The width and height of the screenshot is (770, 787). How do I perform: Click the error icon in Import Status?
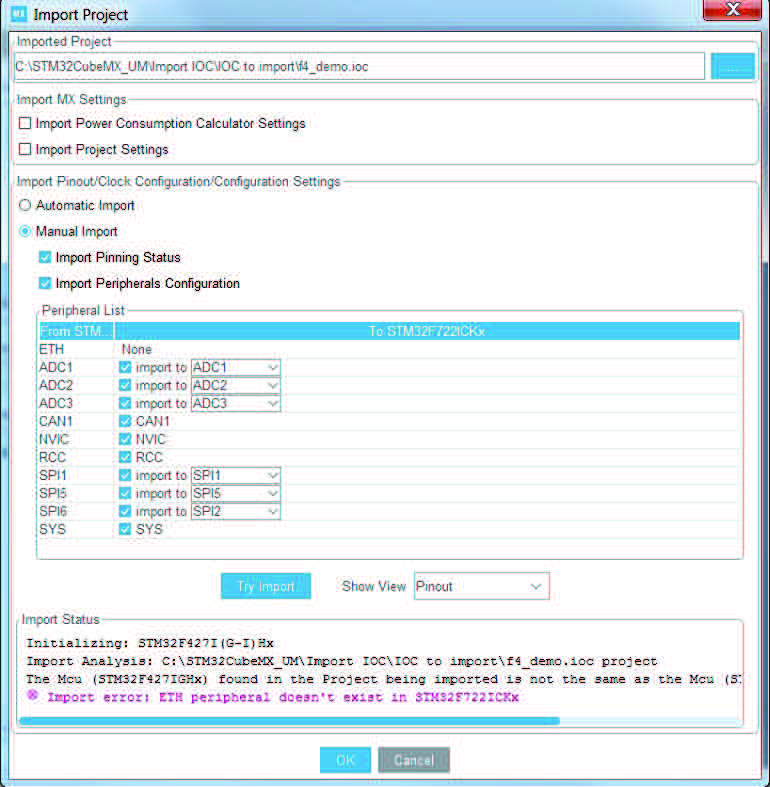(33, 695)
